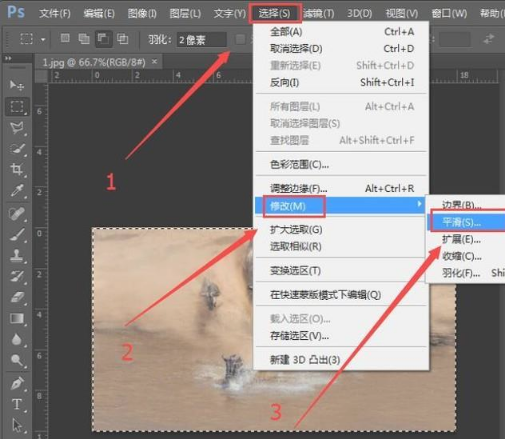Select the Quick Selection tool
The height and width of the screenshot is (439, 505).
pos(17,149)
